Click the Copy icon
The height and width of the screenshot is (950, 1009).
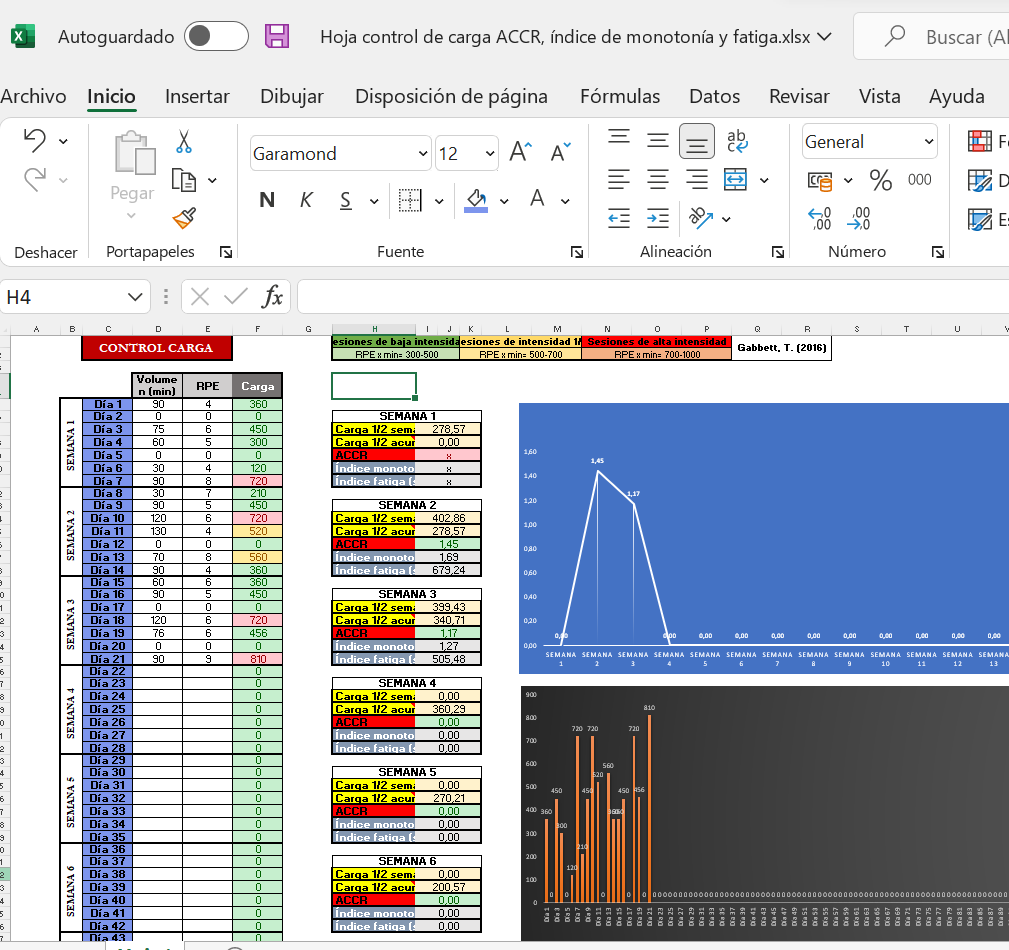tap(184, 180)
